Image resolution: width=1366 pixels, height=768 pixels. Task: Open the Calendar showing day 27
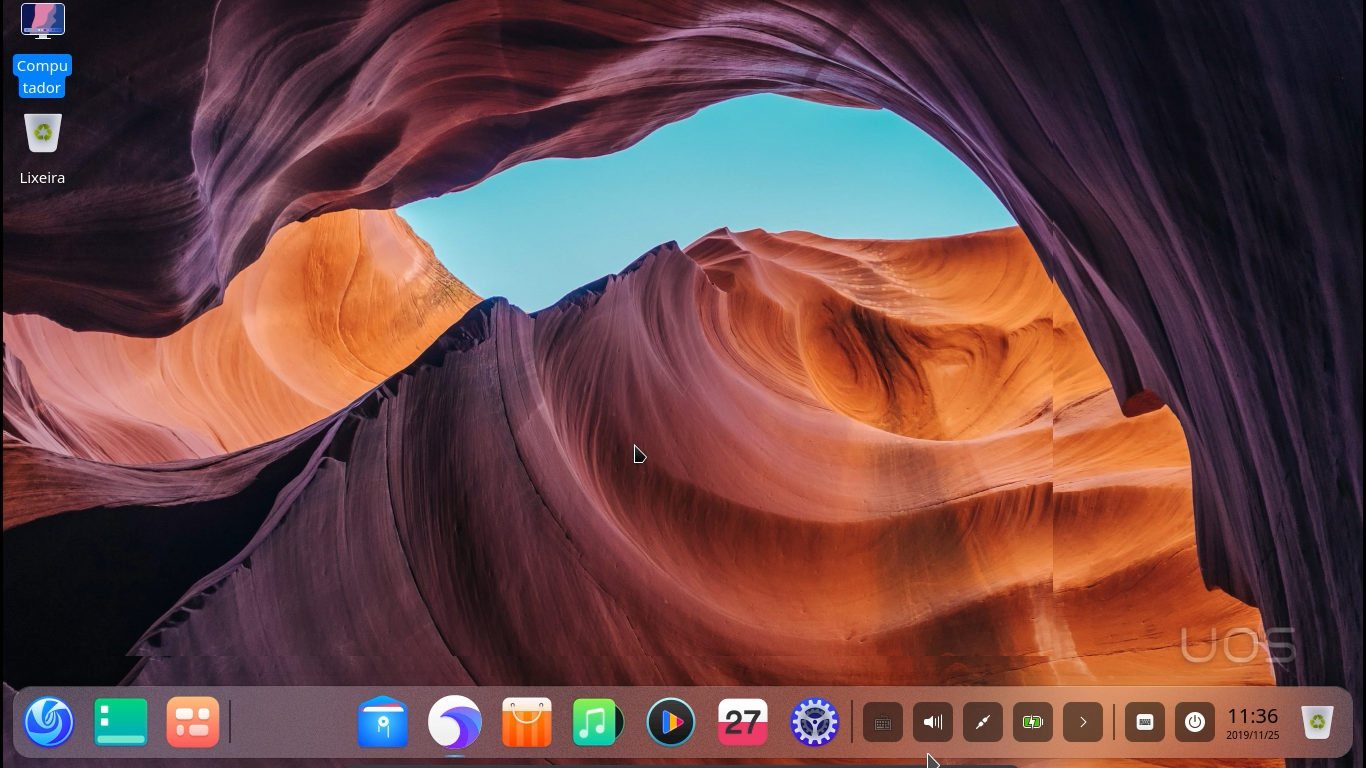pyautogui.click(x=742, y=722)
